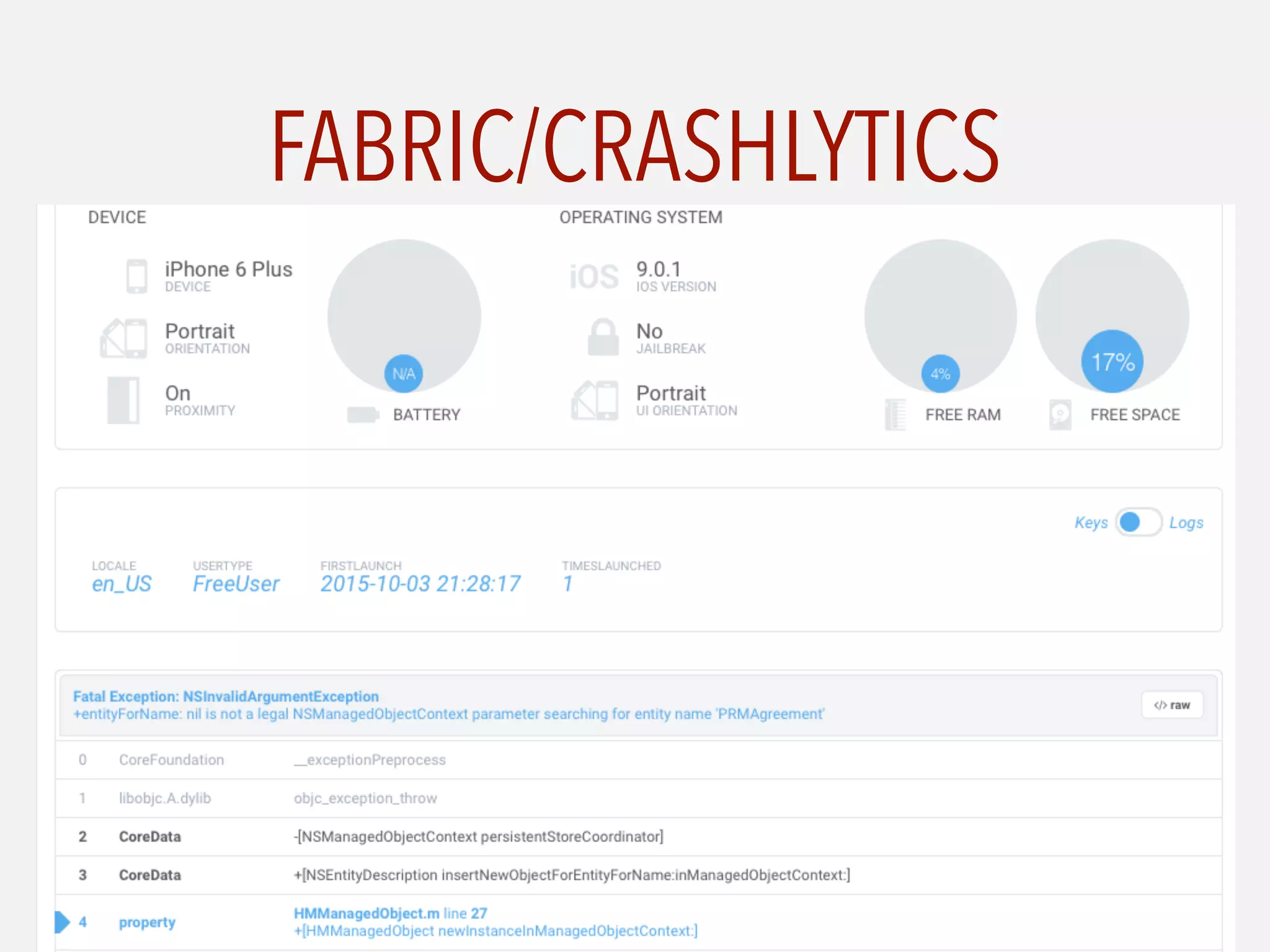Click the FREE SPACE label

pyautogui.click(x=1135, y=415)
